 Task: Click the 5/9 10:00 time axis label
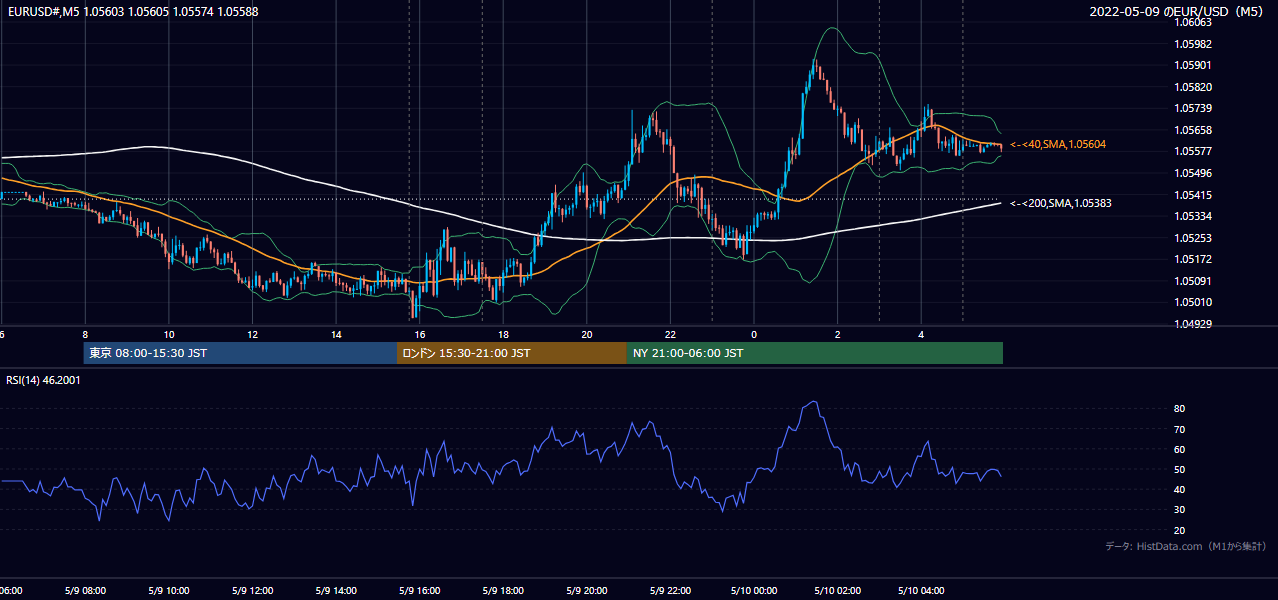point(168,591)
